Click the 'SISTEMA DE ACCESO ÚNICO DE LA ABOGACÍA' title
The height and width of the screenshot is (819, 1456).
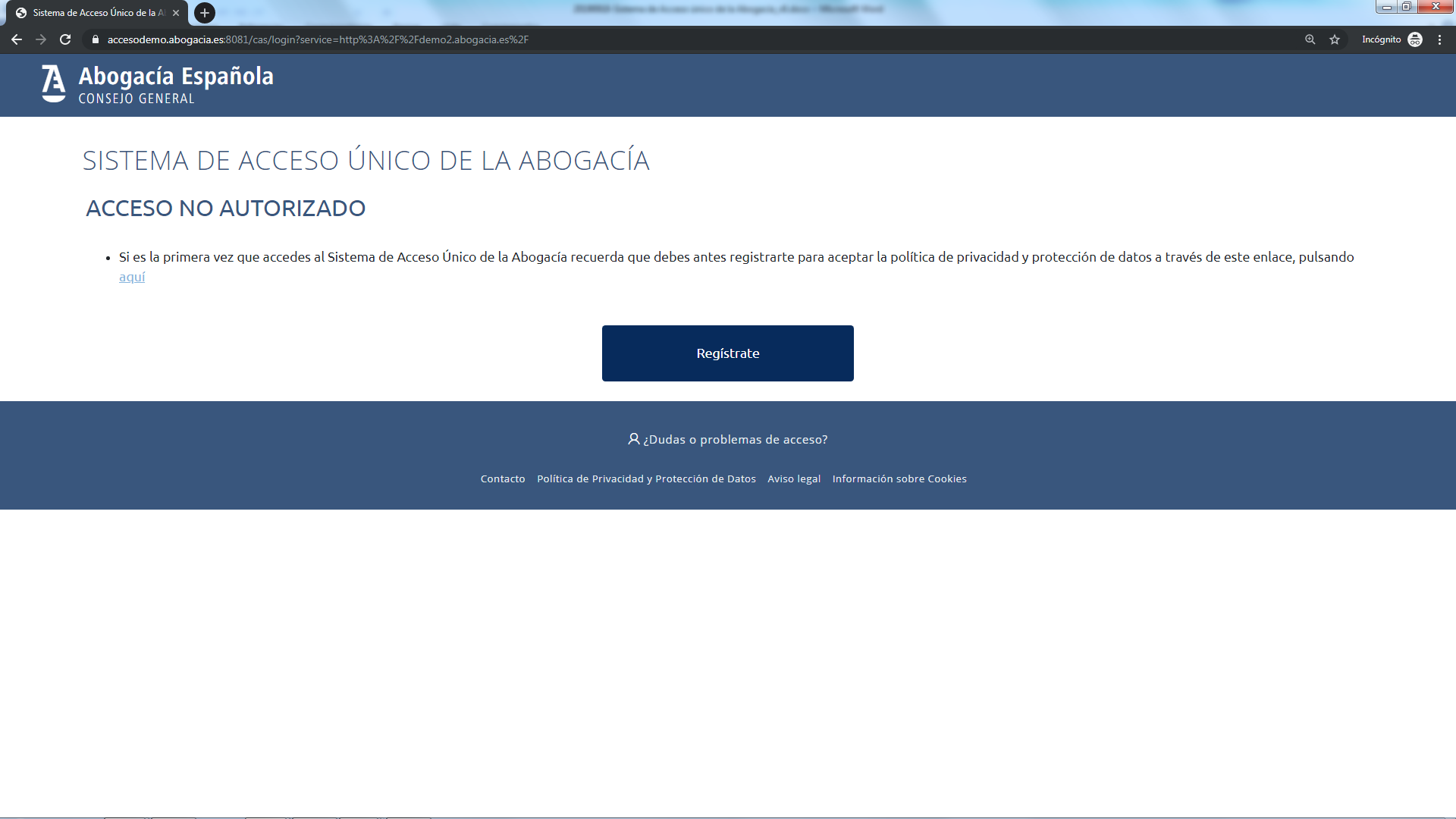tap(366, 160)
